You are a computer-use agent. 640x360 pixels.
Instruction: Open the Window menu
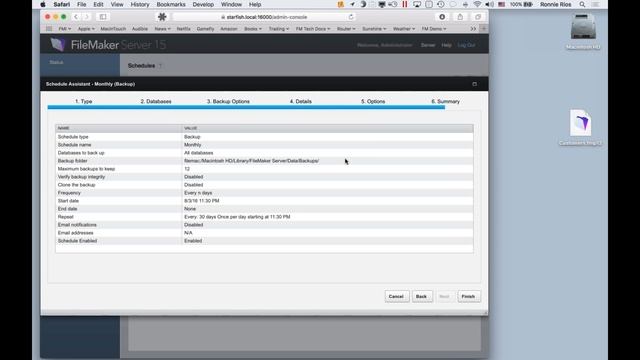(x=231, y=4)
